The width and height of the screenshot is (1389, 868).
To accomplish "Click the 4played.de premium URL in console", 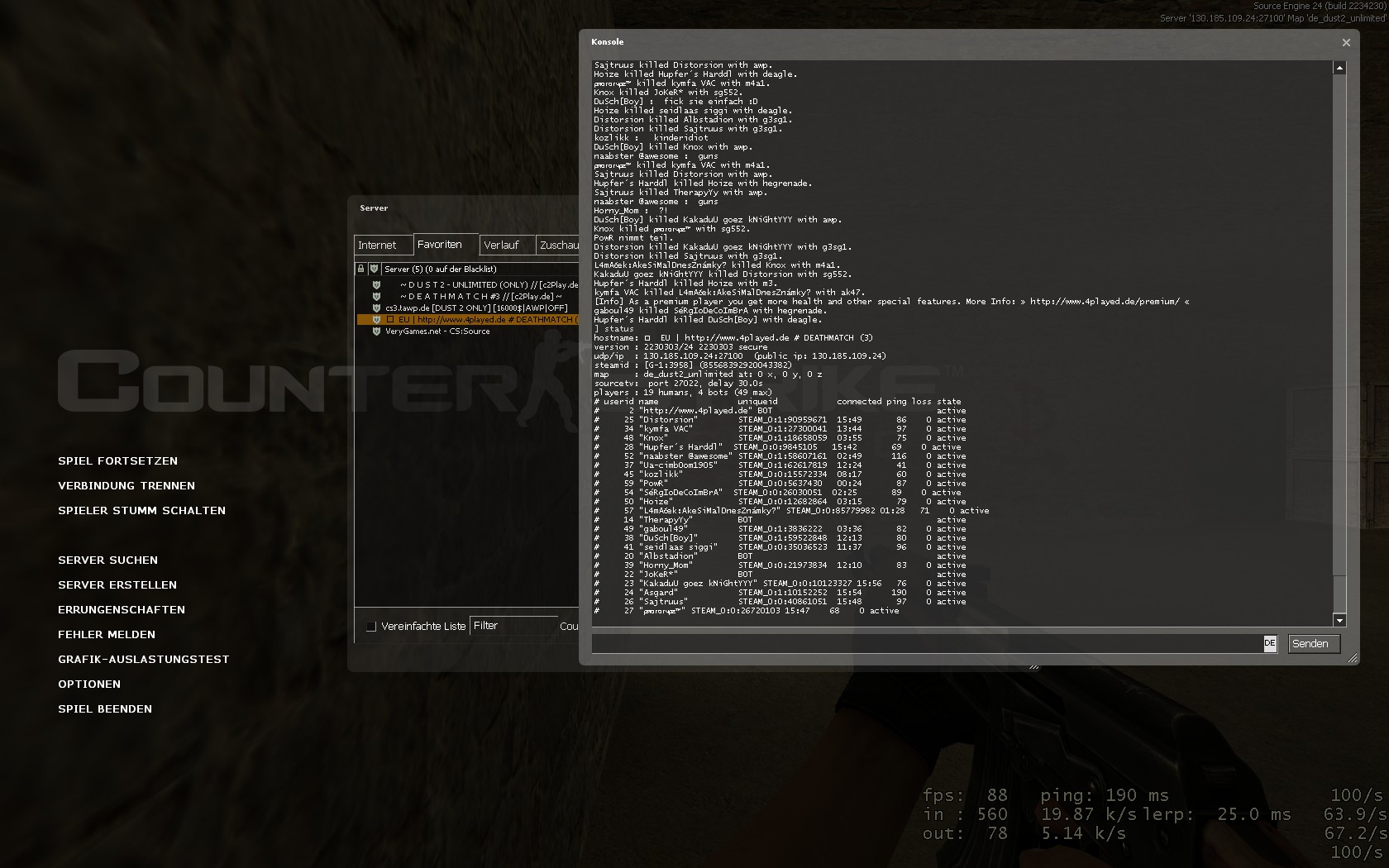I will [1105, 301].
